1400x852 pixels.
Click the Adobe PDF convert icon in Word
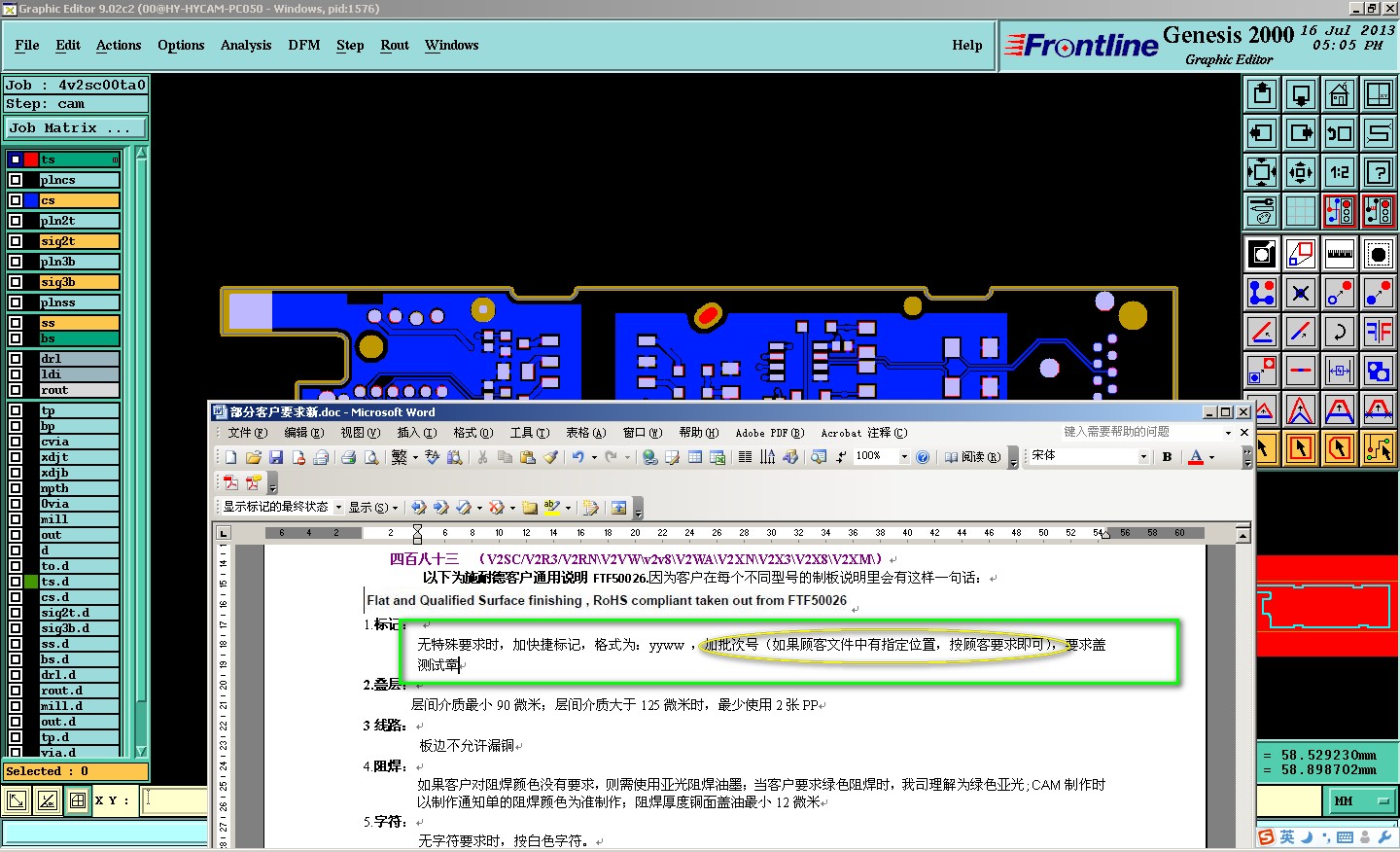230,482
